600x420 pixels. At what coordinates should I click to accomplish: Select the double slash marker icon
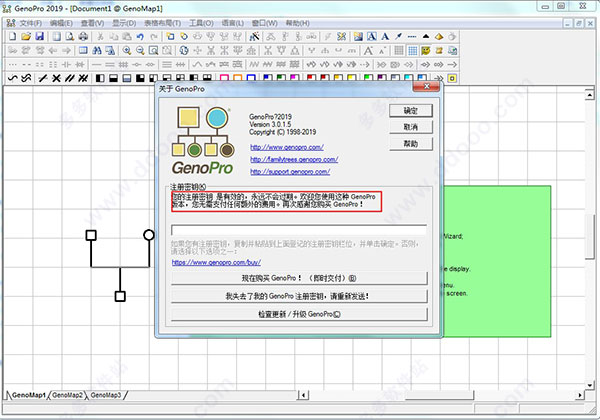click(70, 78)
